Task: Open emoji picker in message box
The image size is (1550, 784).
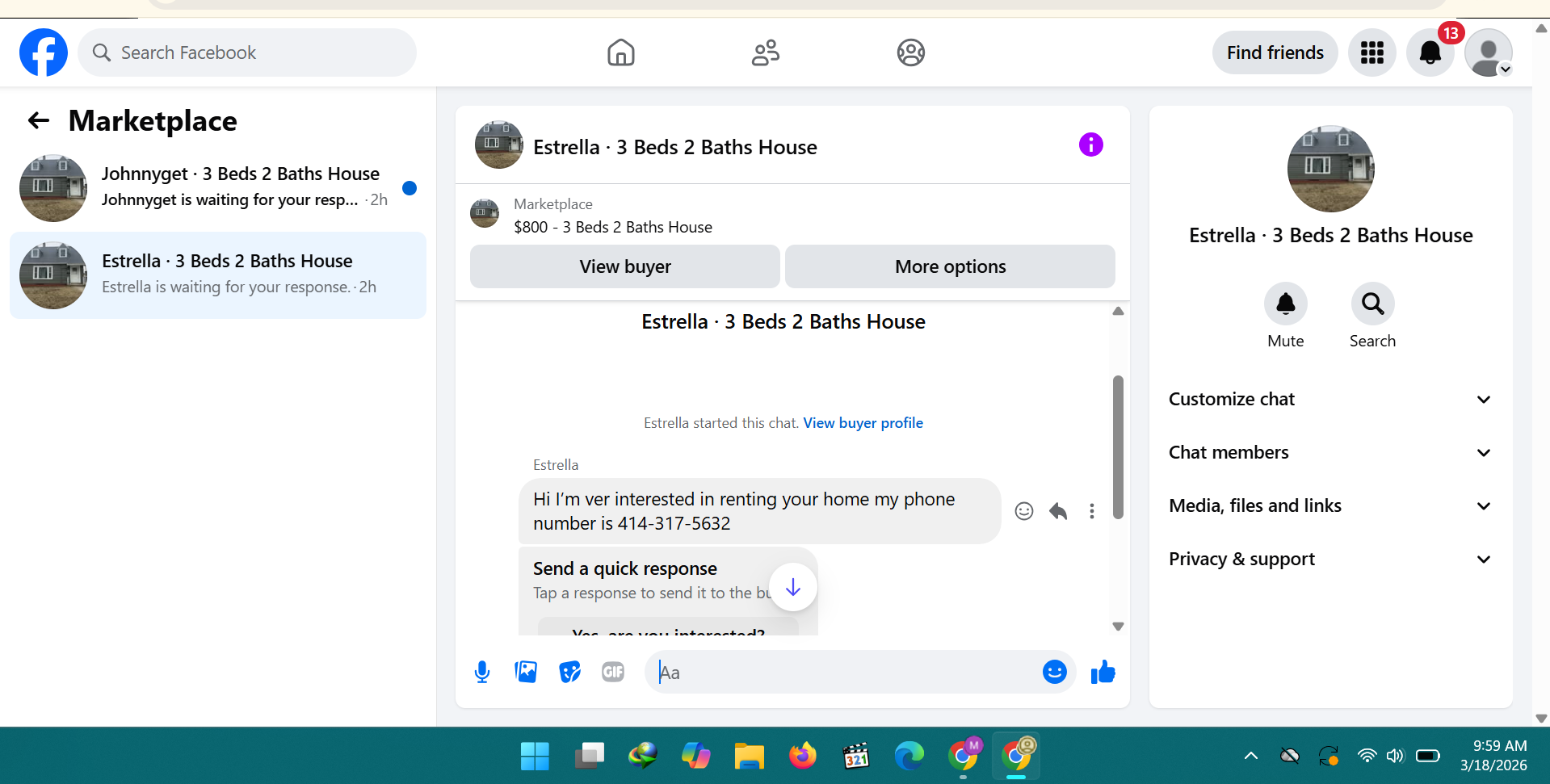Action: tap(1054, 672)
